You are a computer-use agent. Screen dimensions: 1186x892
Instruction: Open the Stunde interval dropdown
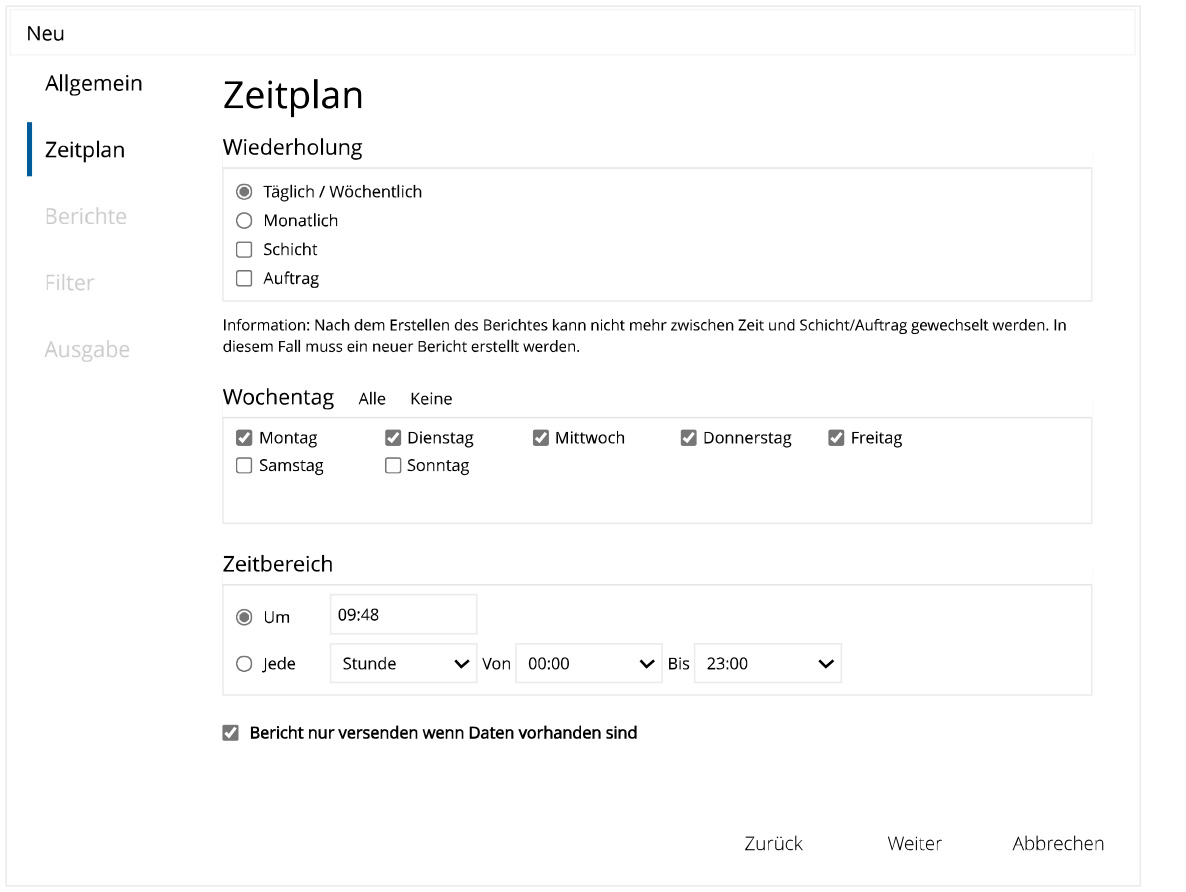point(403,664)
